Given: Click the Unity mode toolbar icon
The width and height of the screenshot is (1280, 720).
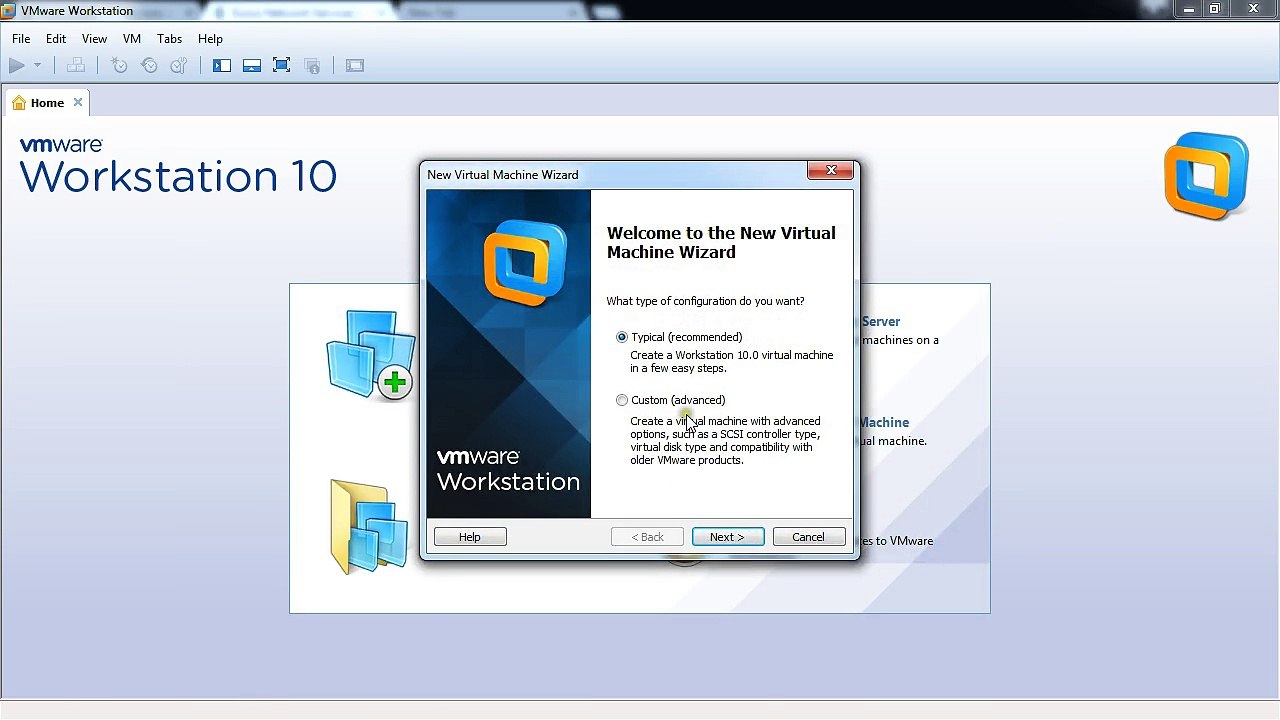Looking at the screenshot, I should [312, 66].
